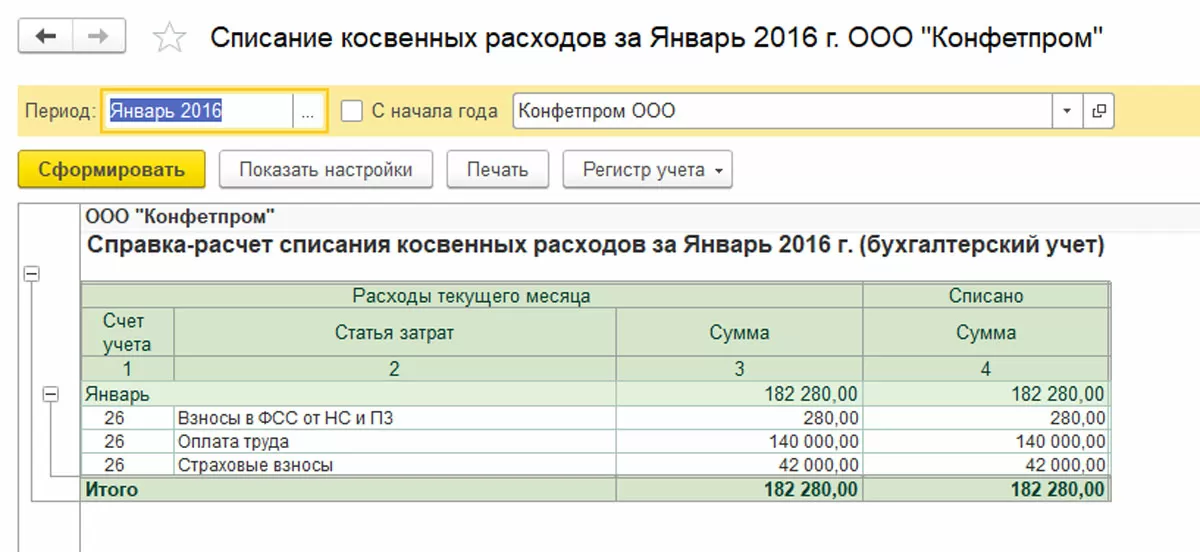Click into the Период input field
This screenshot has width=1200, height=552.
point(198,111)
